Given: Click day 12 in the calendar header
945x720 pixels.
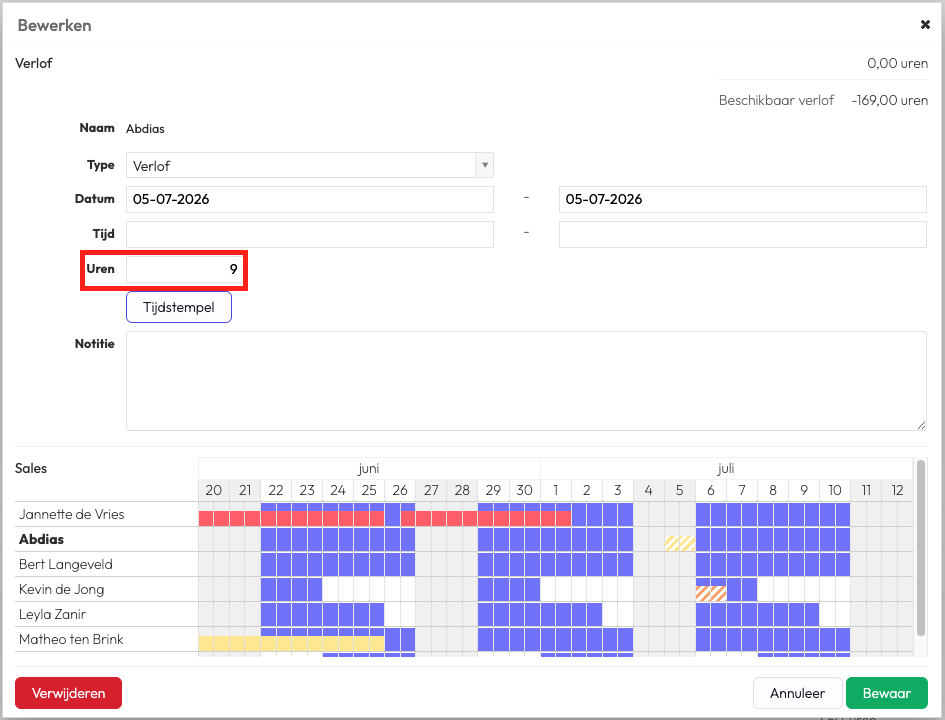Looking at the screenshot, I should point(897,490).
